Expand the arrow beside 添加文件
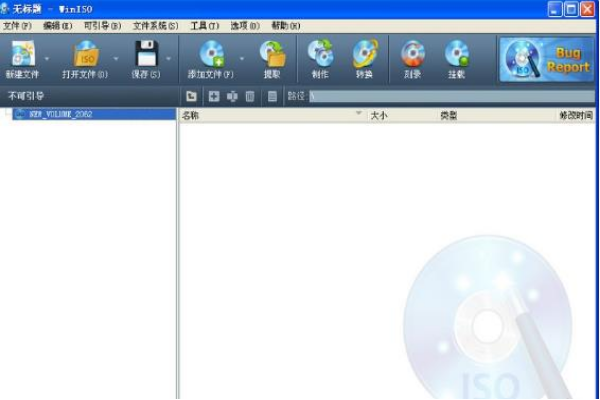600x400 pixels. pyautogui.click(x=241, y=59)
